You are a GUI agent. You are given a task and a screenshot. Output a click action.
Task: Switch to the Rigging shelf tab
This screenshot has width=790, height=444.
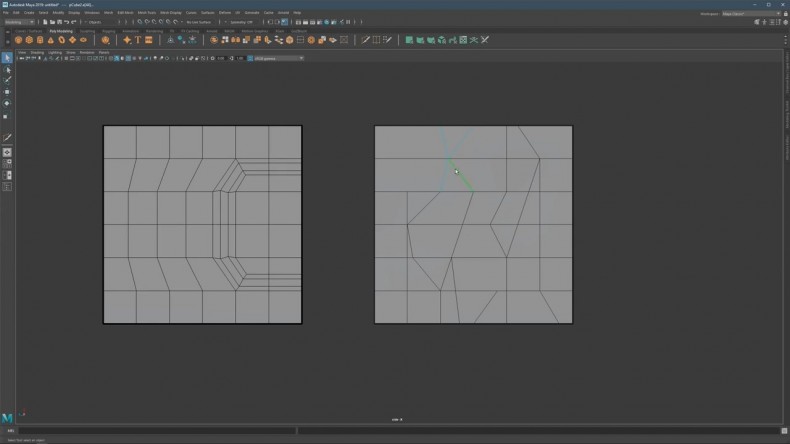point(109,31)
